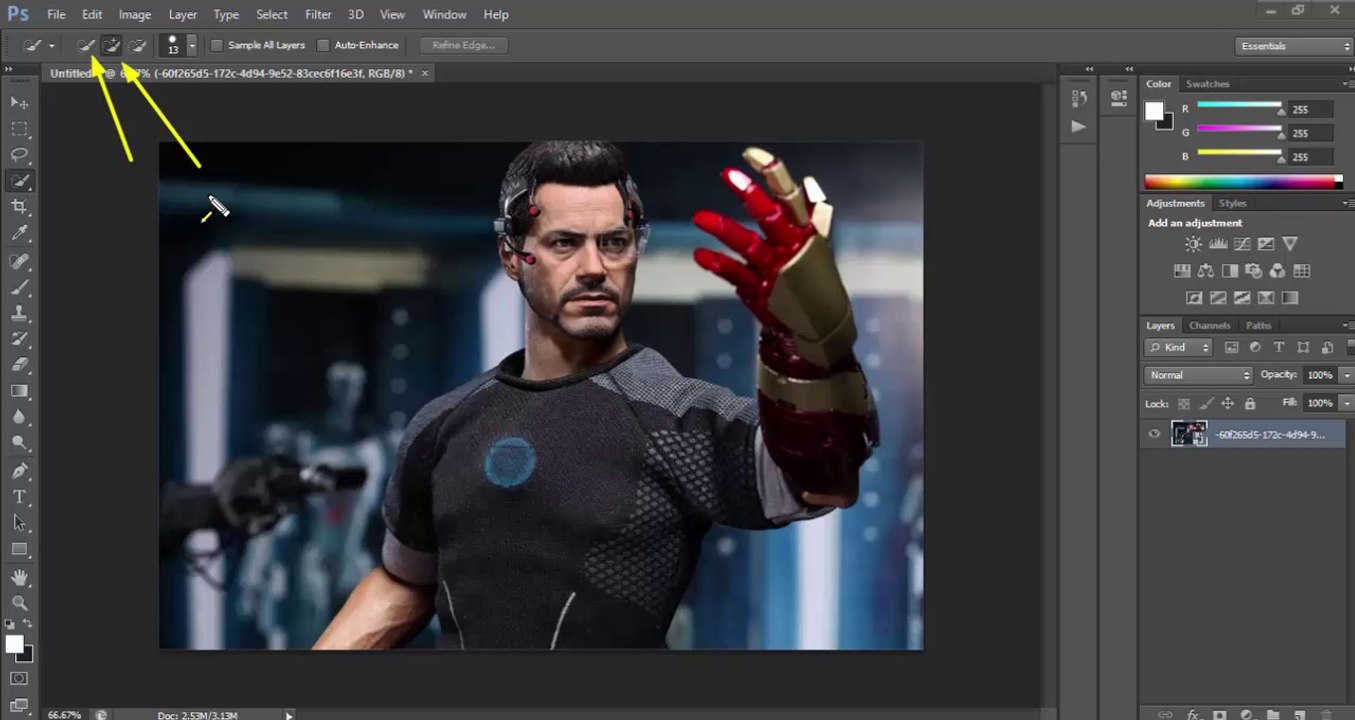Select the Clone Stamp tool

tap(19, 313)
